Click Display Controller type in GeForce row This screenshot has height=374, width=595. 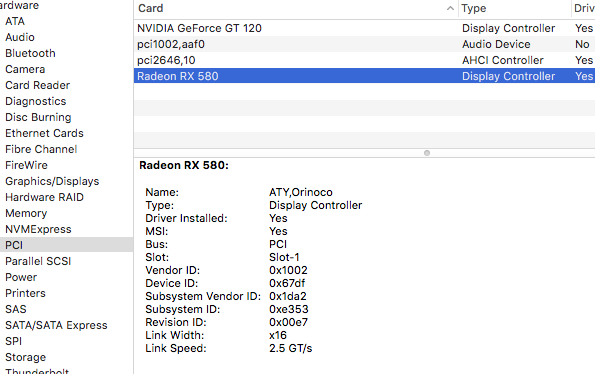(508, 28)
